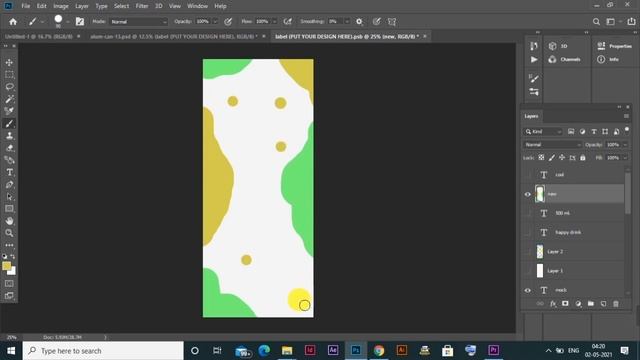Open the brush preset picker dropdown
Image resolution: width=640 pixels, height=360 pixels.
pyautogui.click(x=67, y=22)
